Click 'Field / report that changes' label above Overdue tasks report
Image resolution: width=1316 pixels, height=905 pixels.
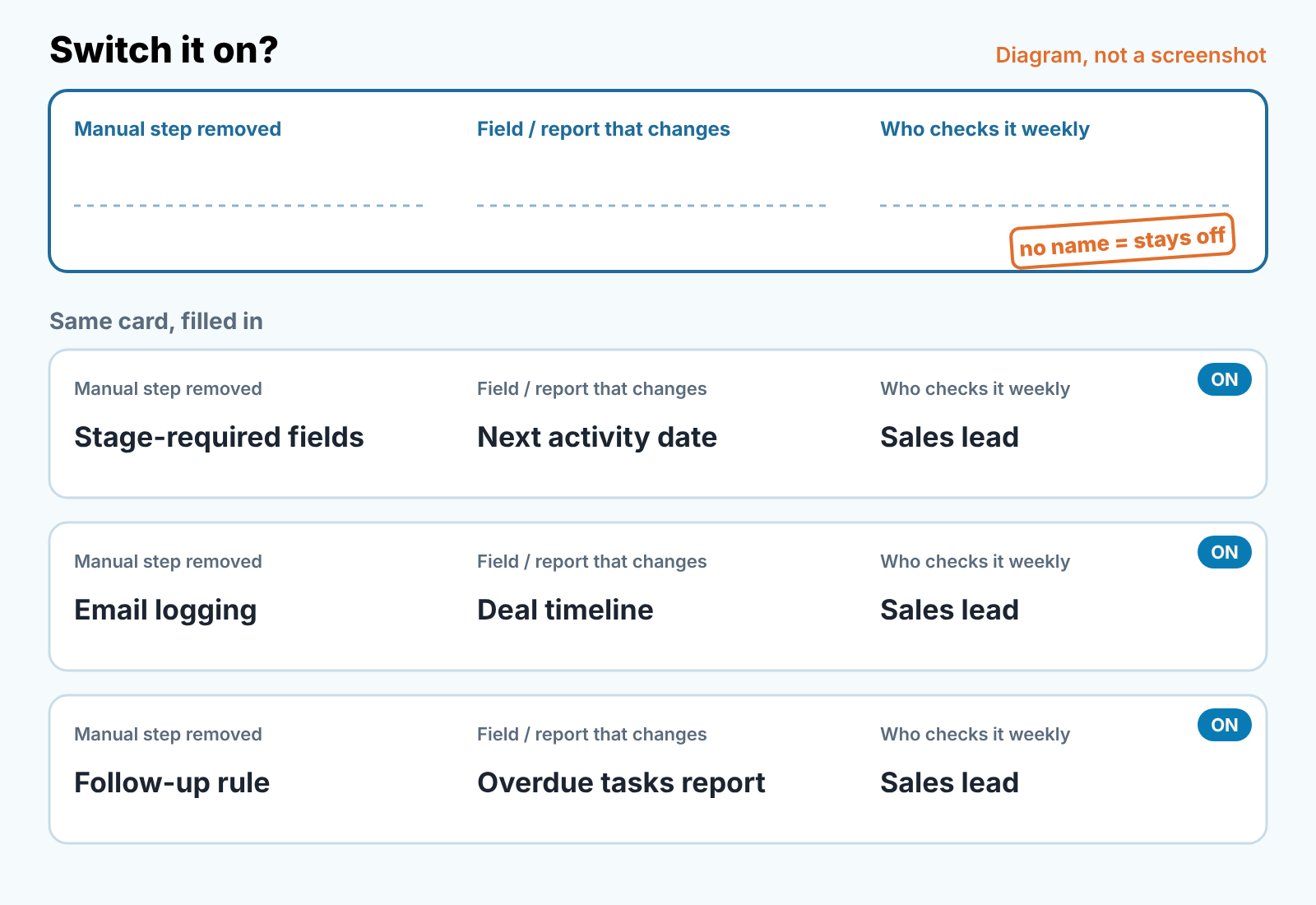(592, 734)
